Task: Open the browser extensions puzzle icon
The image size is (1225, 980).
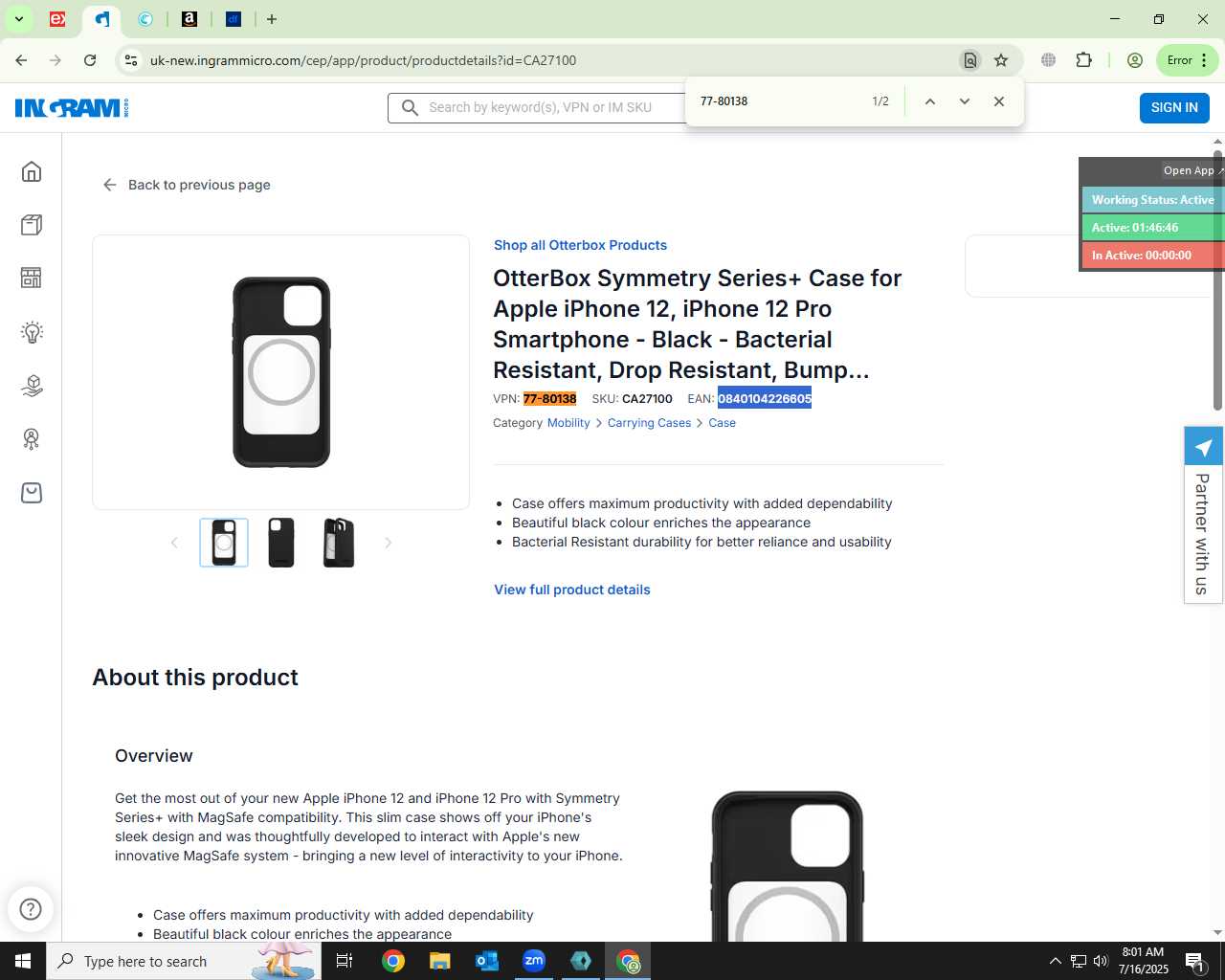Action: (1083, 60)
